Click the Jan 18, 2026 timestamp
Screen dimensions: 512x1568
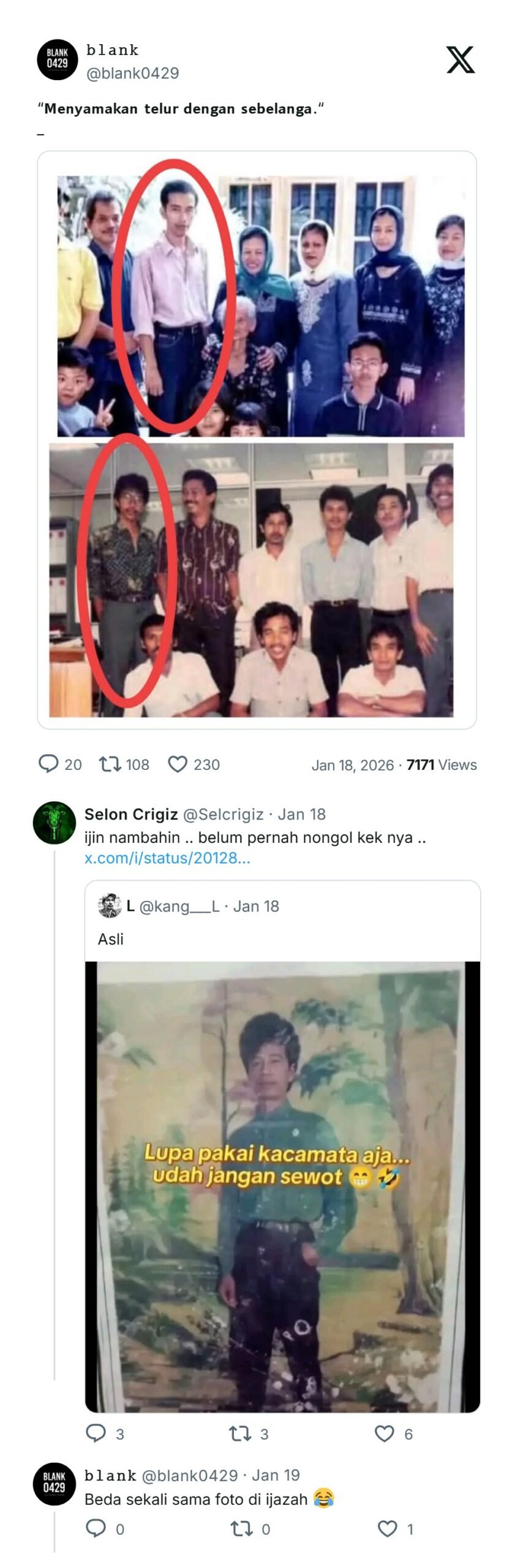tap(352, 764)
